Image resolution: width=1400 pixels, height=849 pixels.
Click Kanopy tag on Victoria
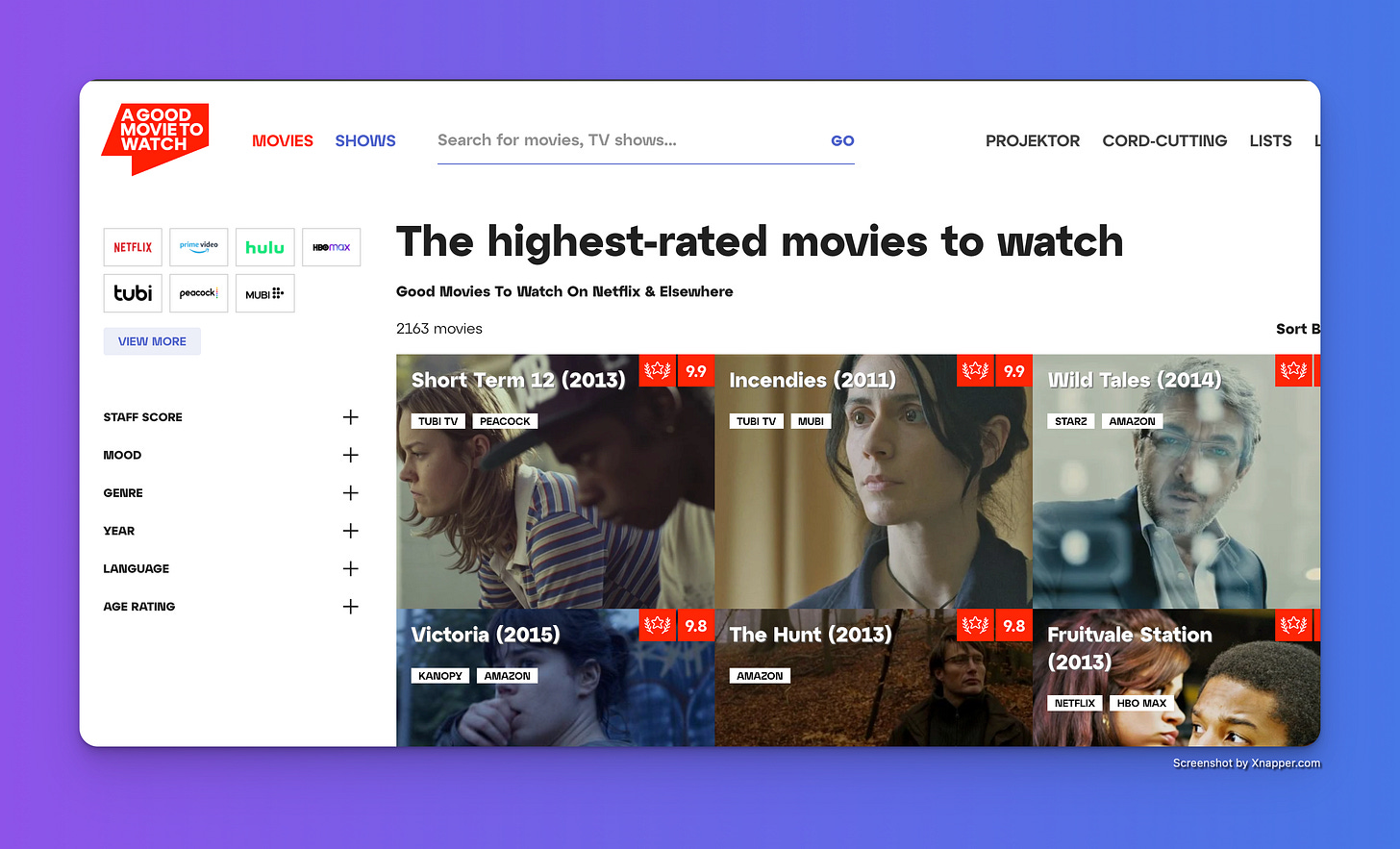pos(440,676)
